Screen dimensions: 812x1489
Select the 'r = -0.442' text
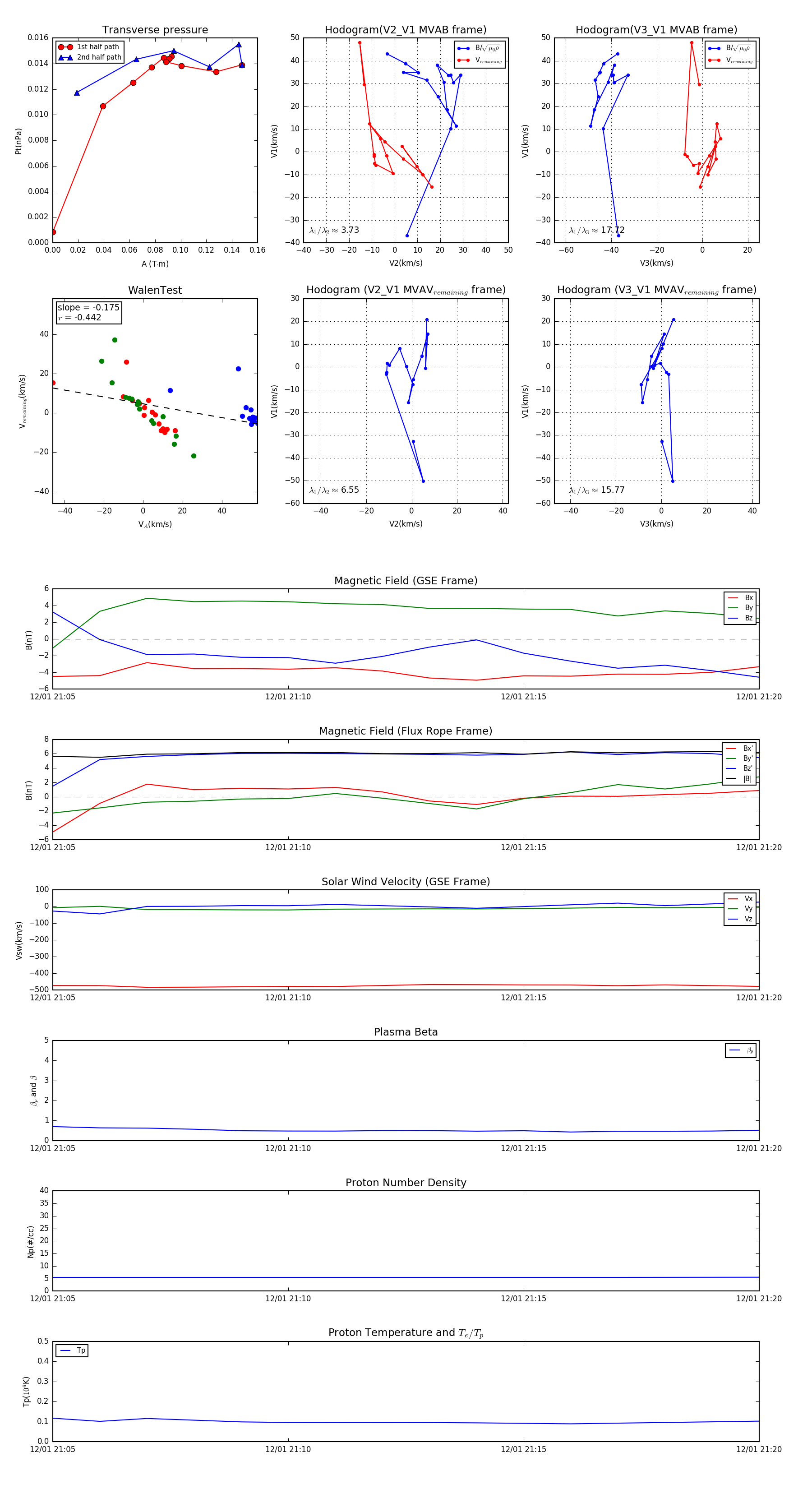coord(79,317)
